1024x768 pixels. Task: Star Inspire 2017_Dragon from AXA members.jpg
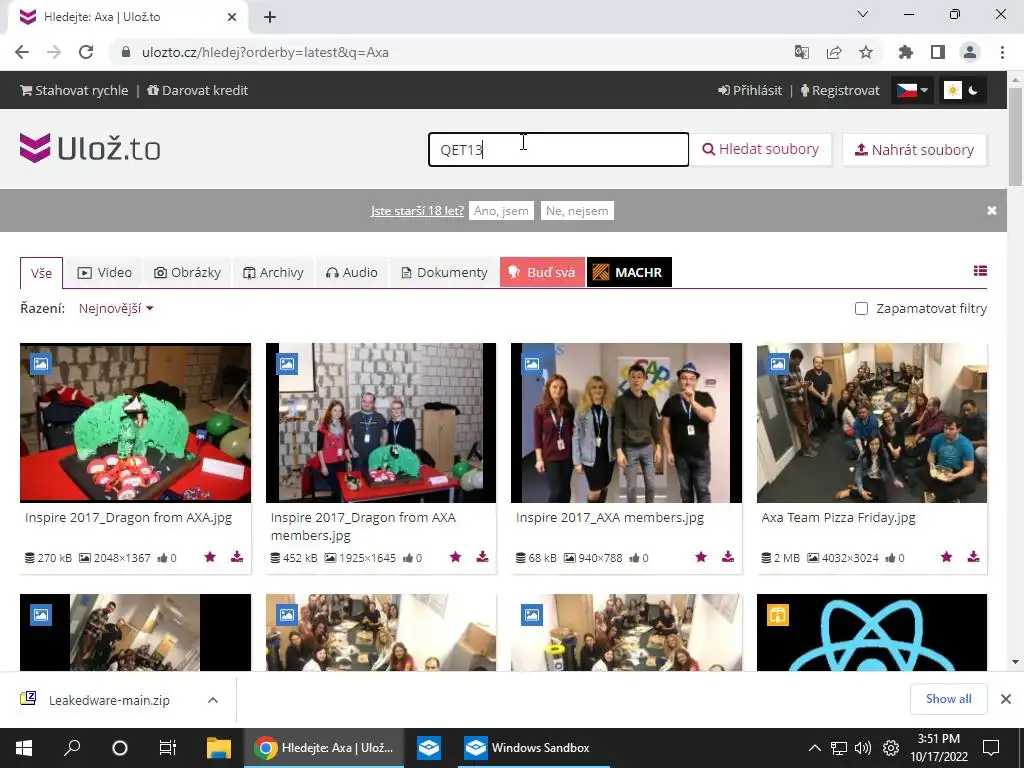tap(455, 557)
